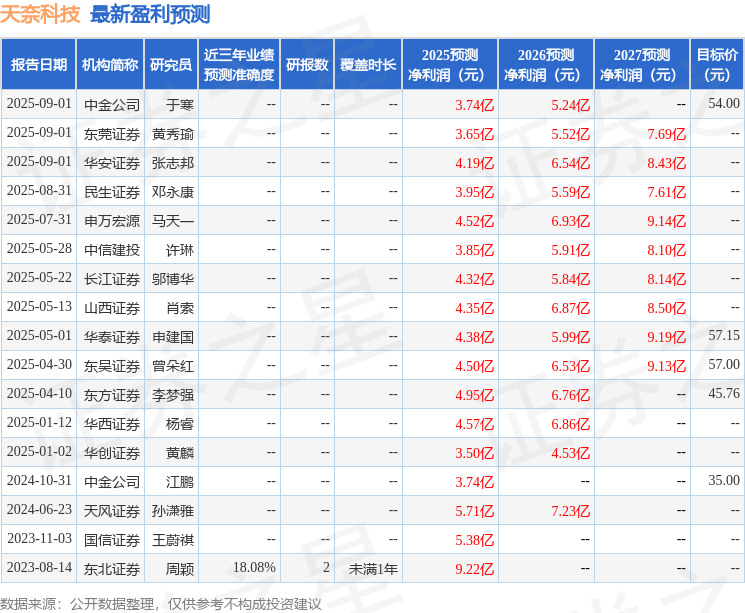
Task: Click the 2025预测净利润 column header
Action: click(449, 64)
